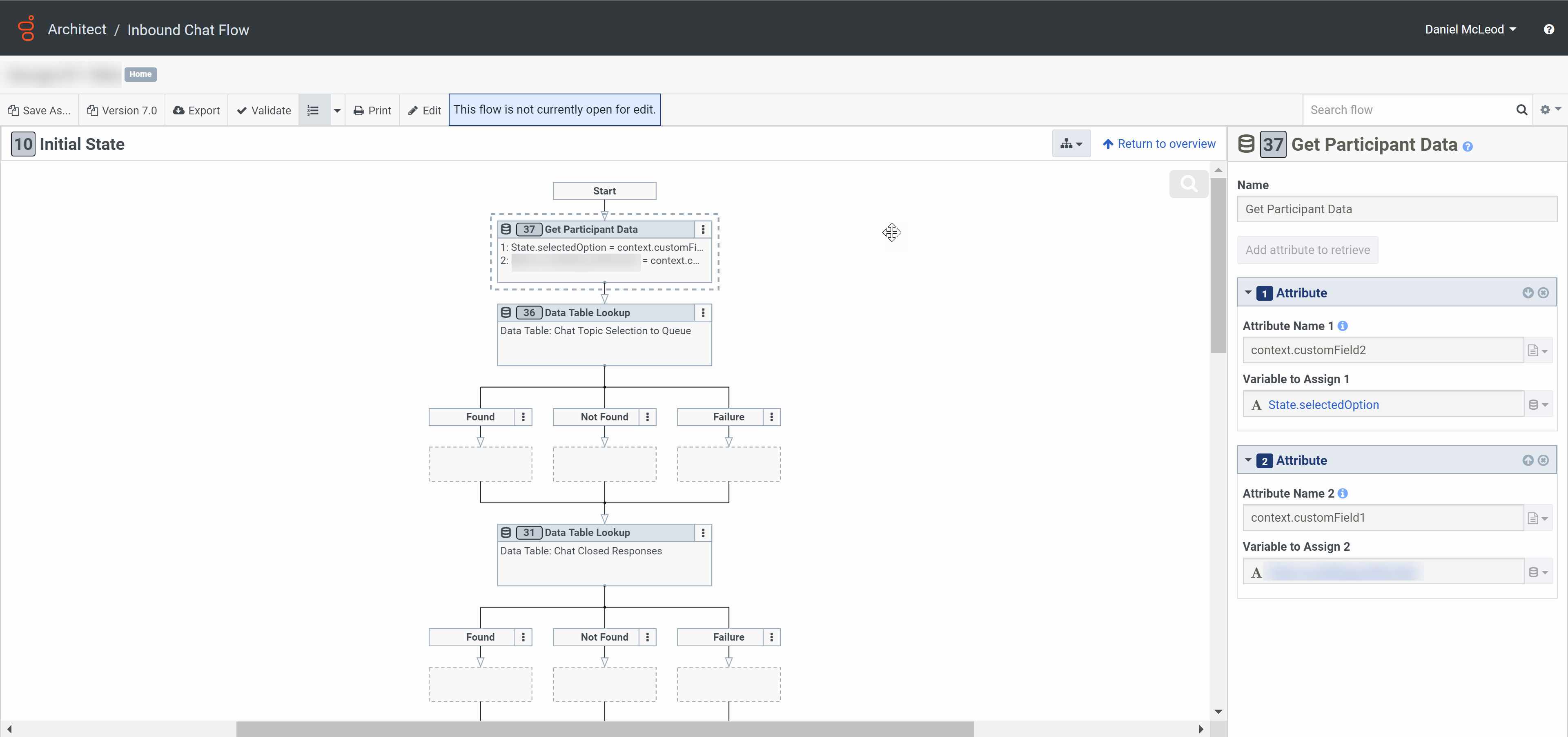Click the search flow magnifier icon

point(1521,110)
